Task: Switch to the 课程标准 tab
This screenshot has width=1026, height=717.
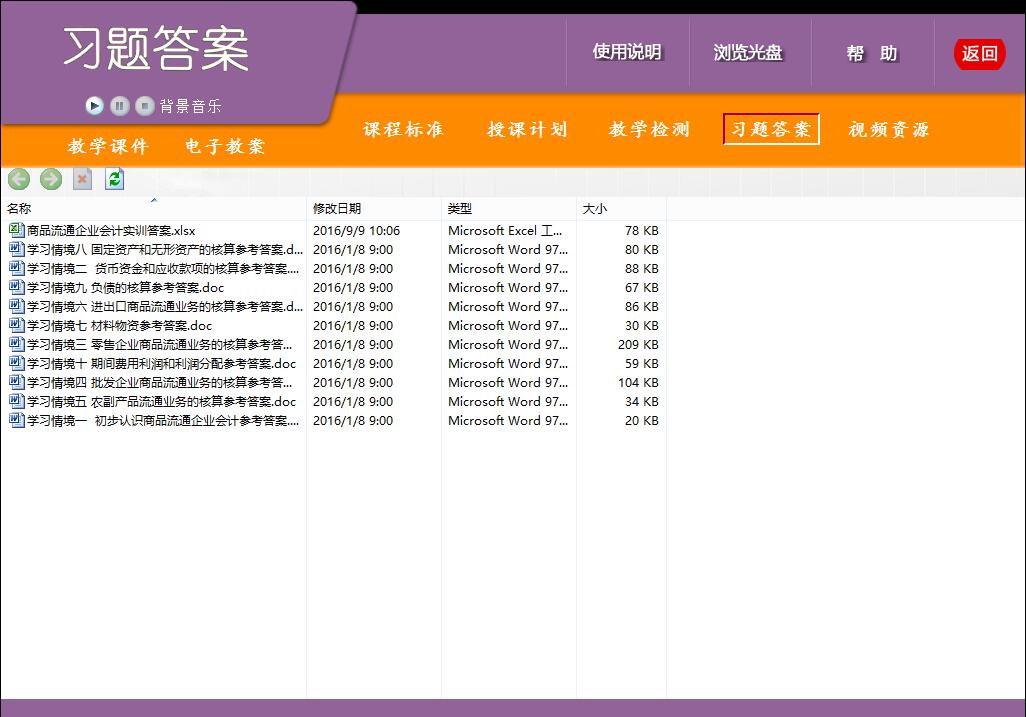Action: click(x=403, y=130)
